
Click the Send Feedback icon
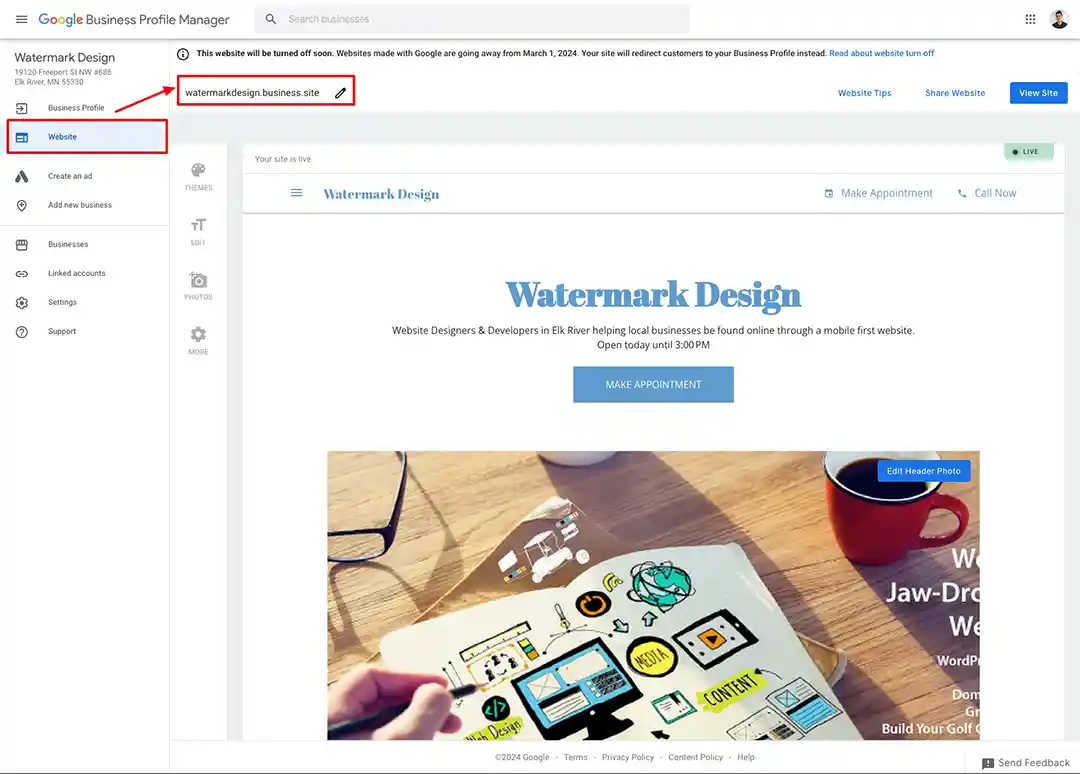tap(988, 763)
